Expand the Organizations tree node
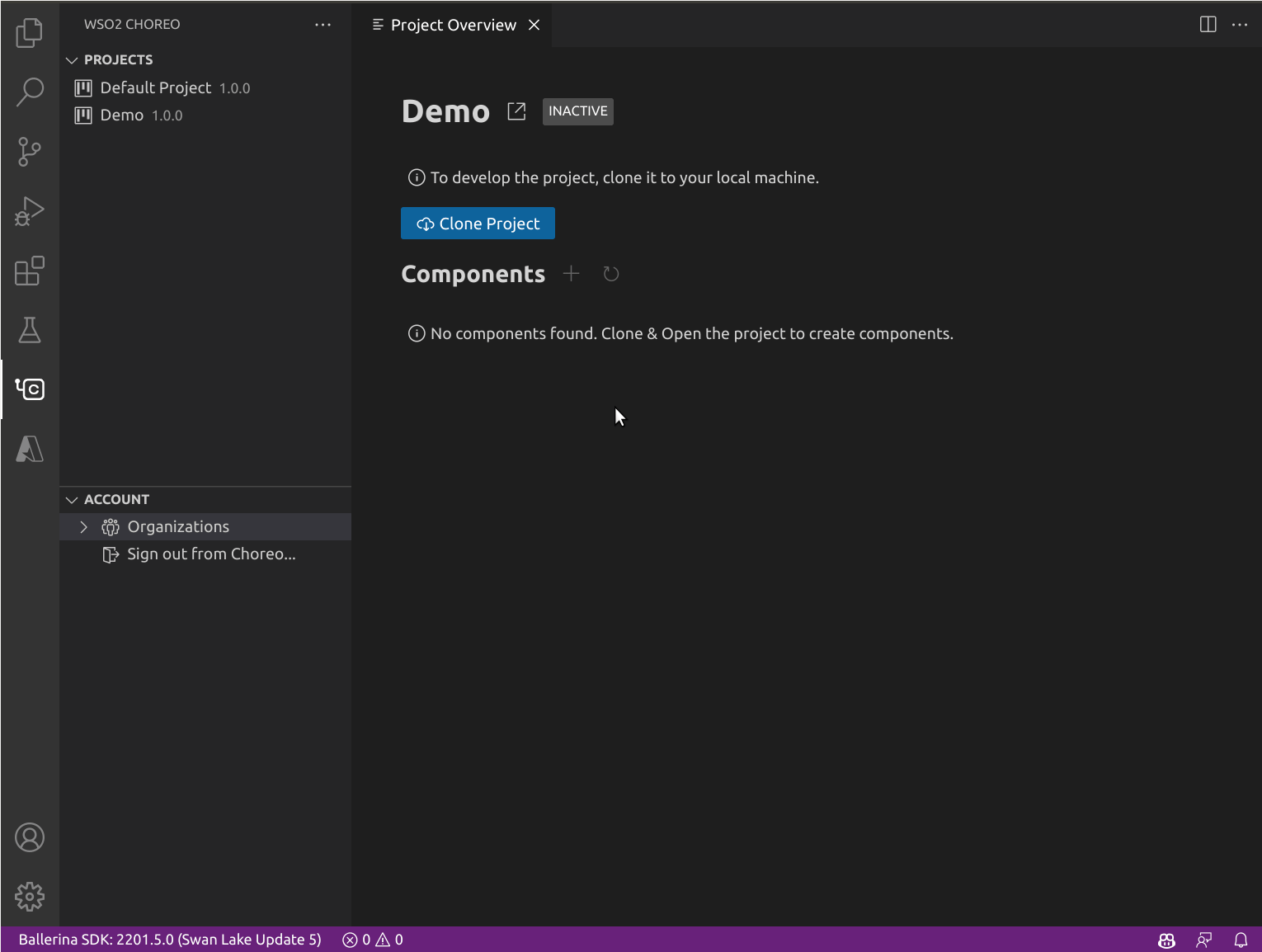The height and width of the screenshot is (952, 1262). pyautogui.click(x=83, y=527)
